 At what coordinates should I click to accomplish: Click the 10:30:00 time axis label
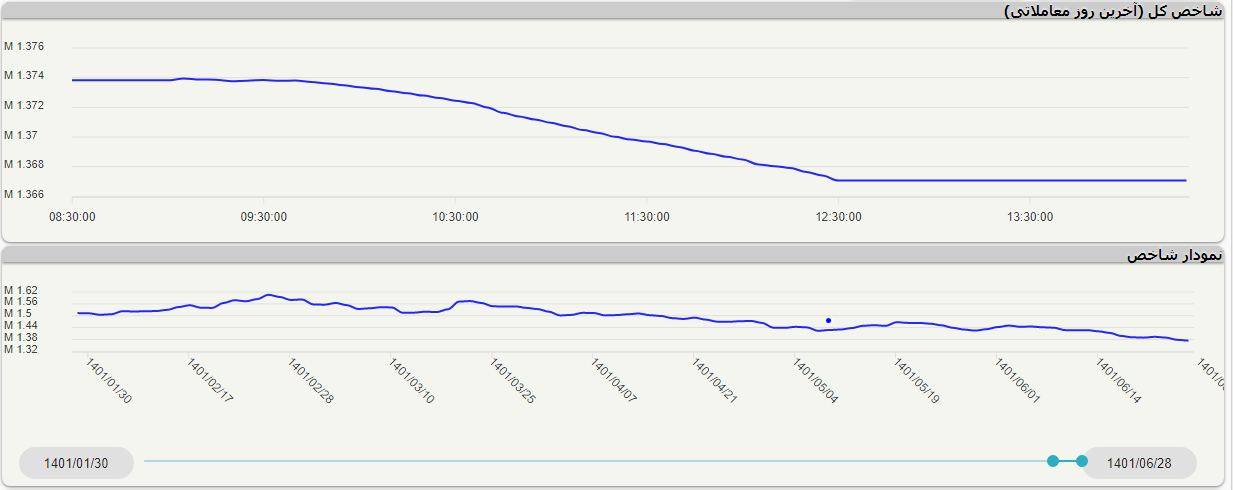pyautogui.click(x=455, y=216)
